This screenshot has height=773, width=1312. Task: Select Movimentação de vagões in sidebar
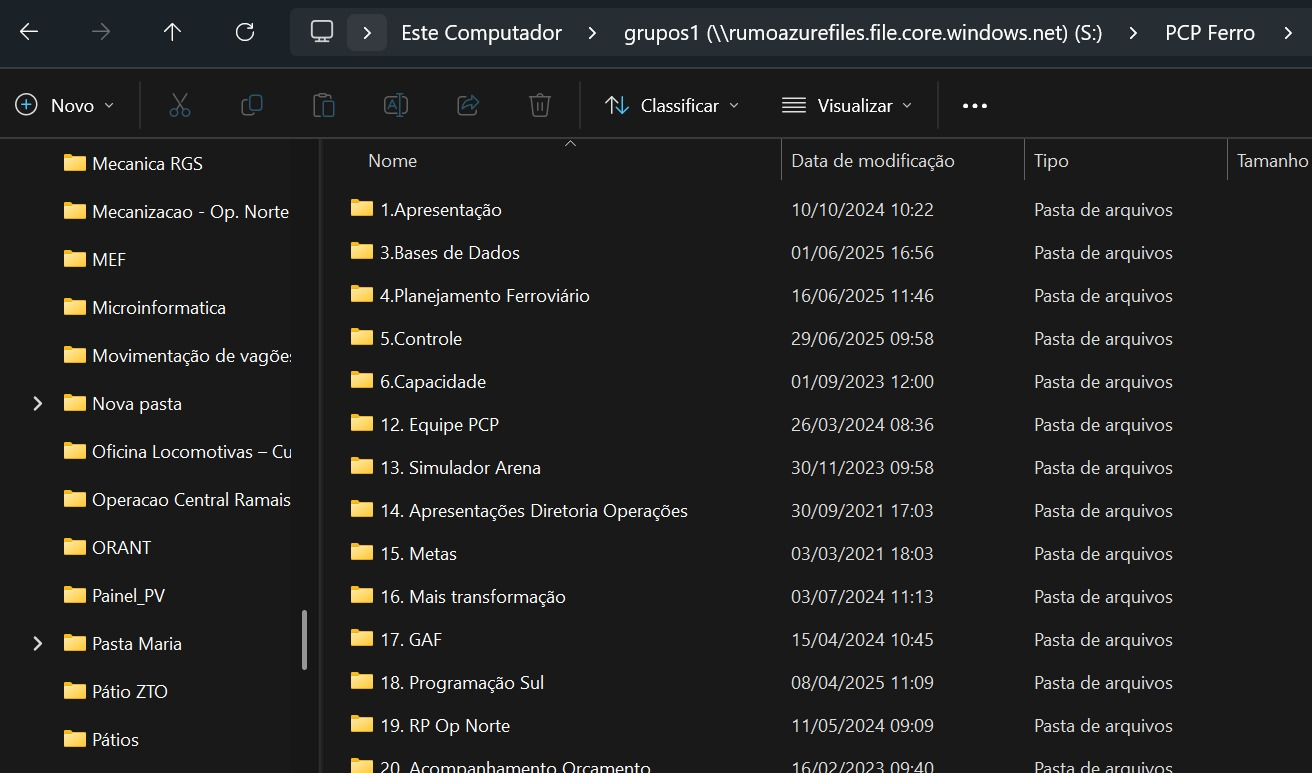(192, 356)
